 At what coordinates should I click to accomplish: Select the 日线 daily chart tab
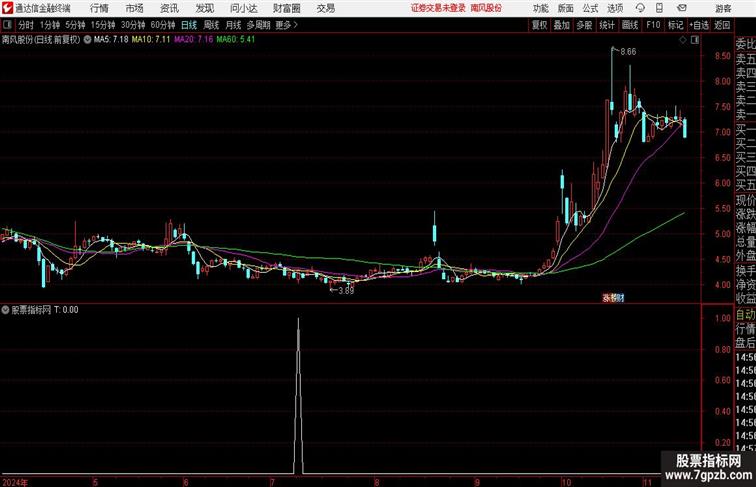189,25
